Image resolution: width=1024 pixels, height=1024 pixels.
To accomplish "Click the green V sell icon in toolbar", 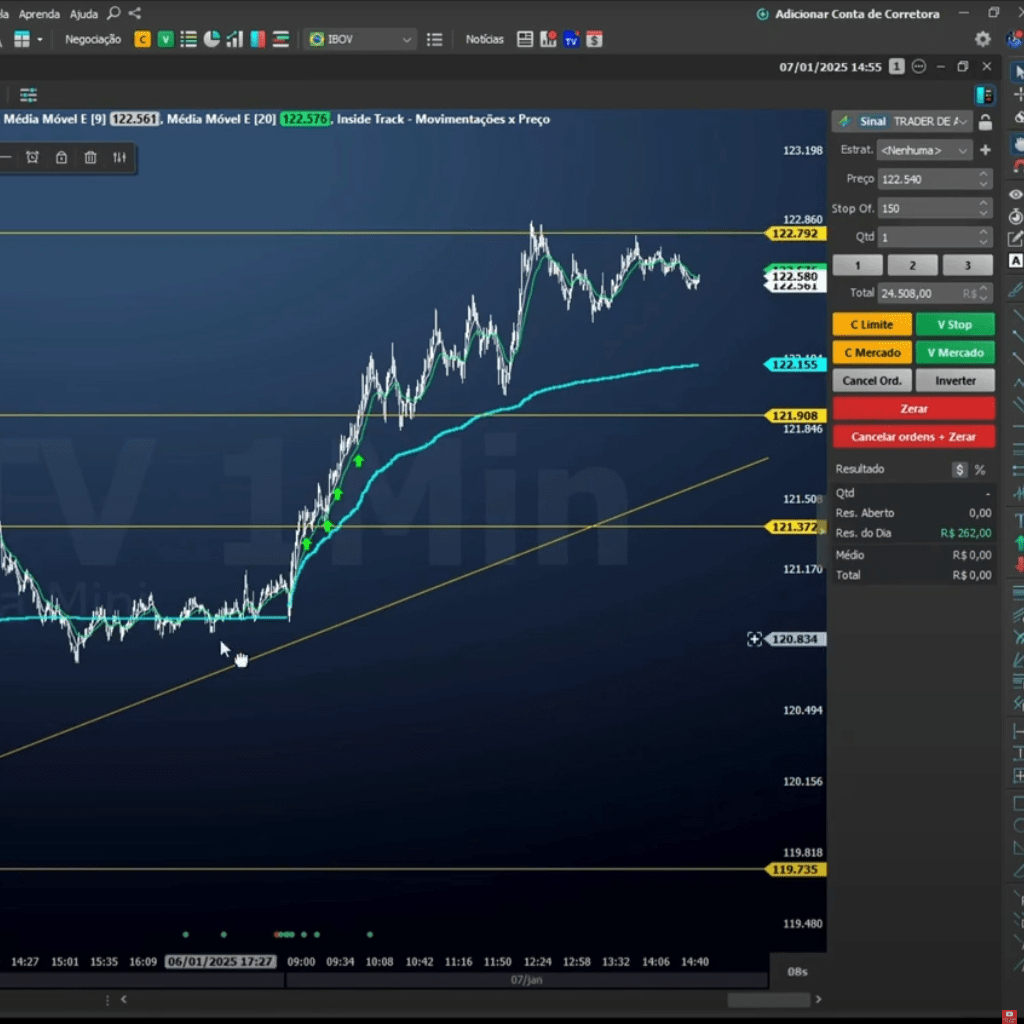I will click(165, 40).
